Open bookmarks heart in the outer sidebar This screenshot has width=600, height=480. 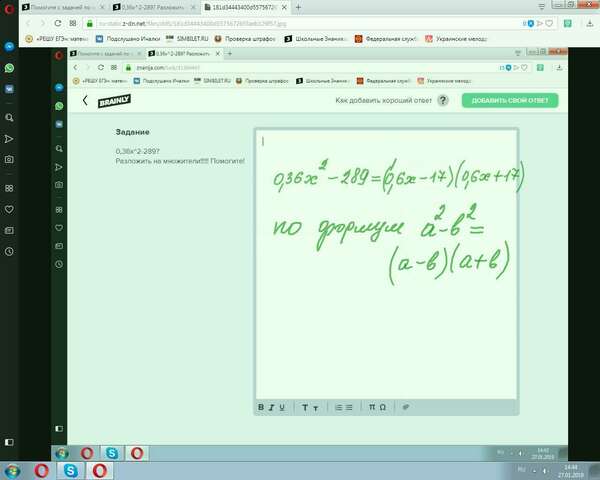tap(9, 209)
